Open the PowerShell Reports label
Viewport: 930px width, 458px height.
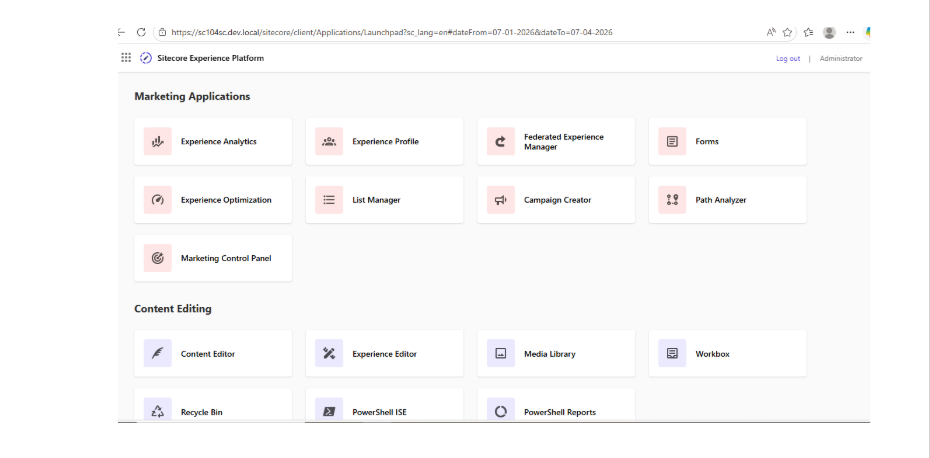(x=560, y=412)
